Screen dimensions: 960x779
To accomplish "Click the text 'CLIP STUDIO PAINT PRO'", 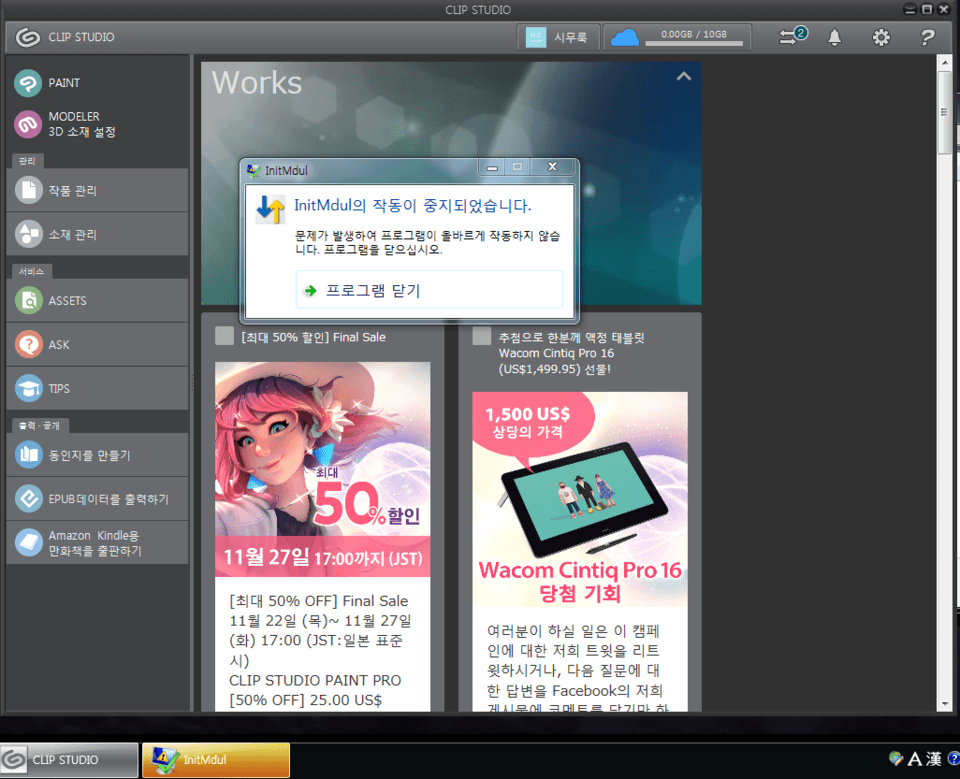I will [x=315, y=680].
